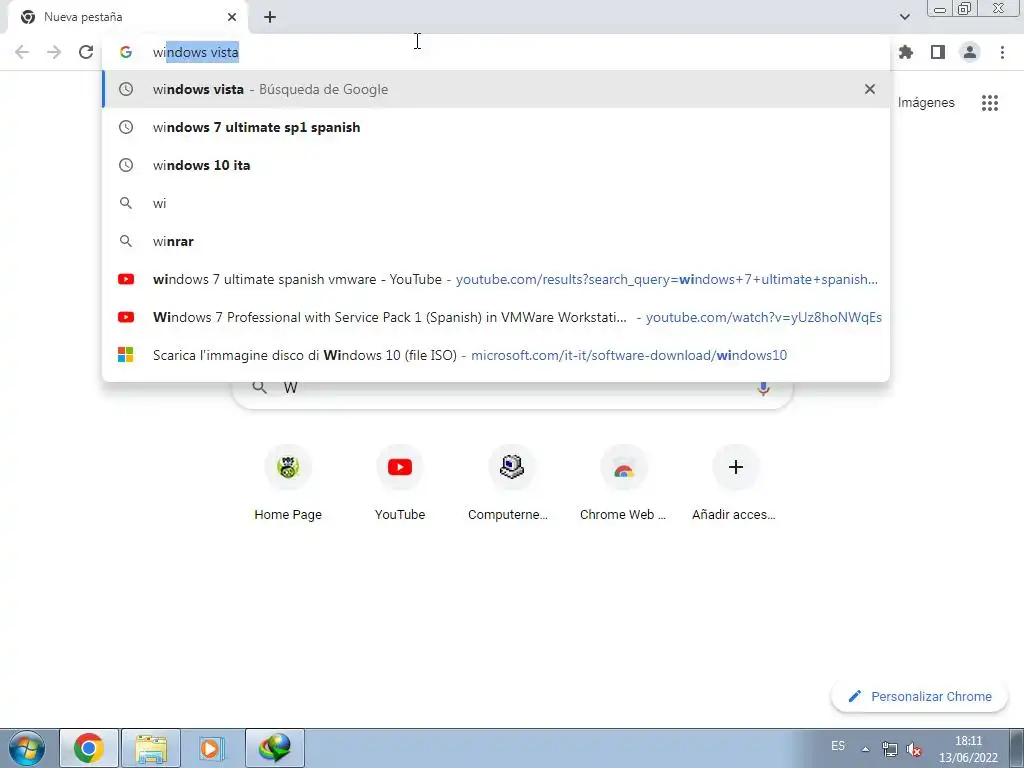Open the tab search chevron
The width and height of the screenshot is (1024, 768).
coord(905,17)
